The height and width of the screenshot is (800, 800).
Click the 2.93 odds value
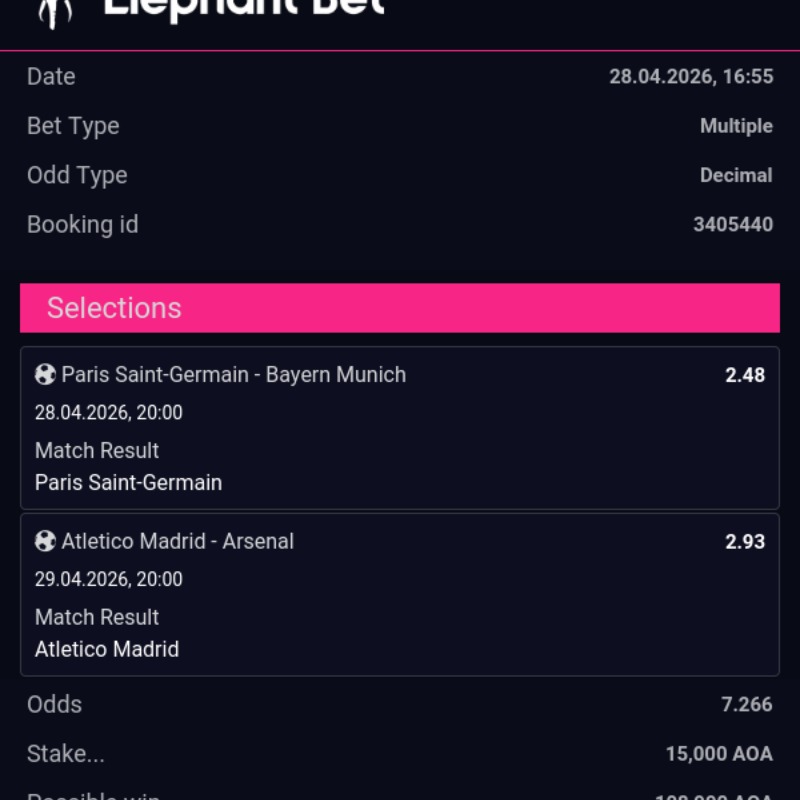[x=745, y=542]
